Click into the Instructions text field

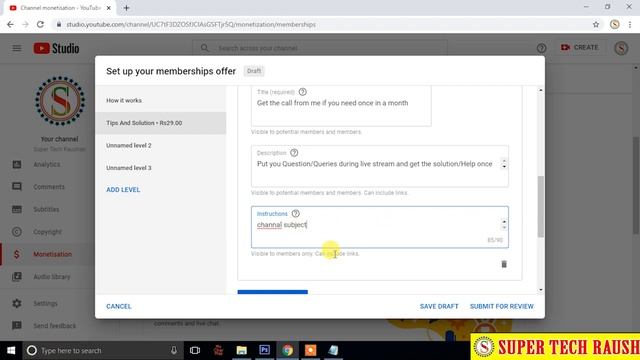[x=380, y=227]
